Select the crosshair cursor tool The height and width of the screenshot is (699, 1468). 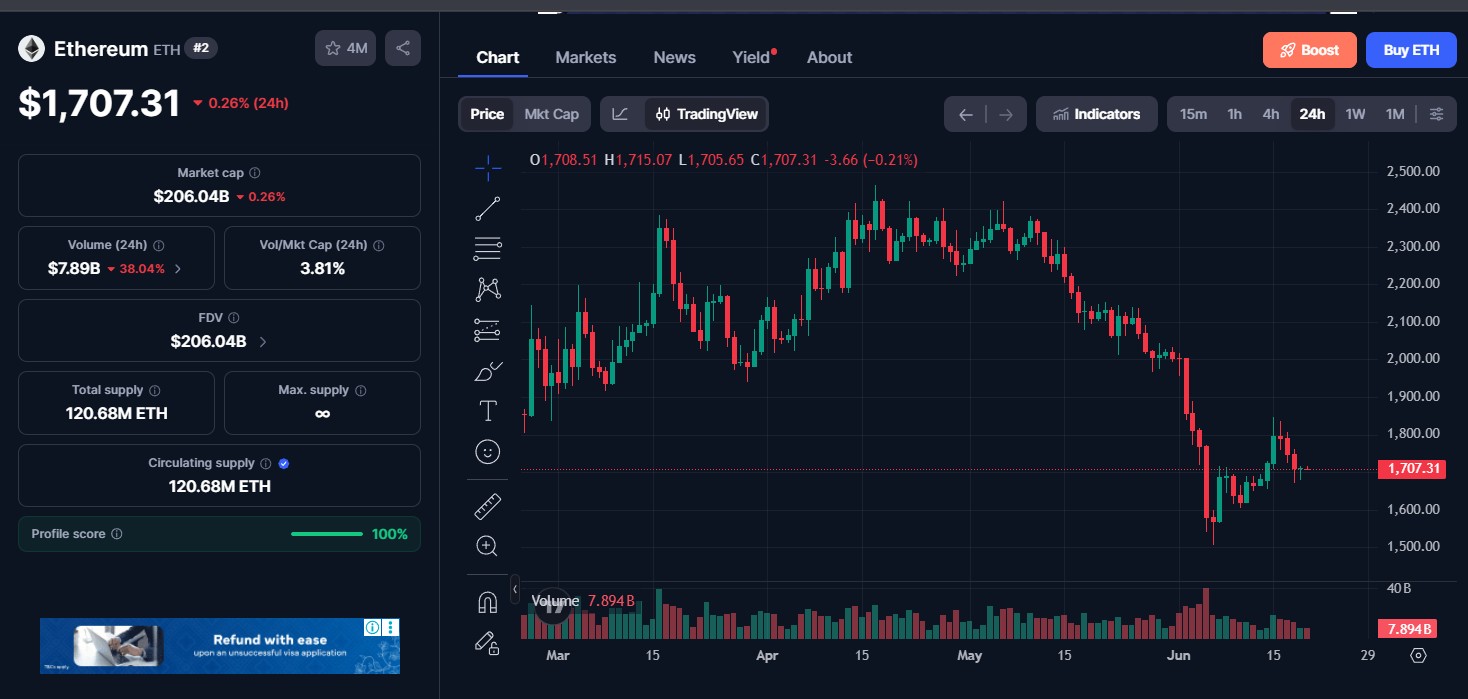pyautogui.click(x=487, y=168)
